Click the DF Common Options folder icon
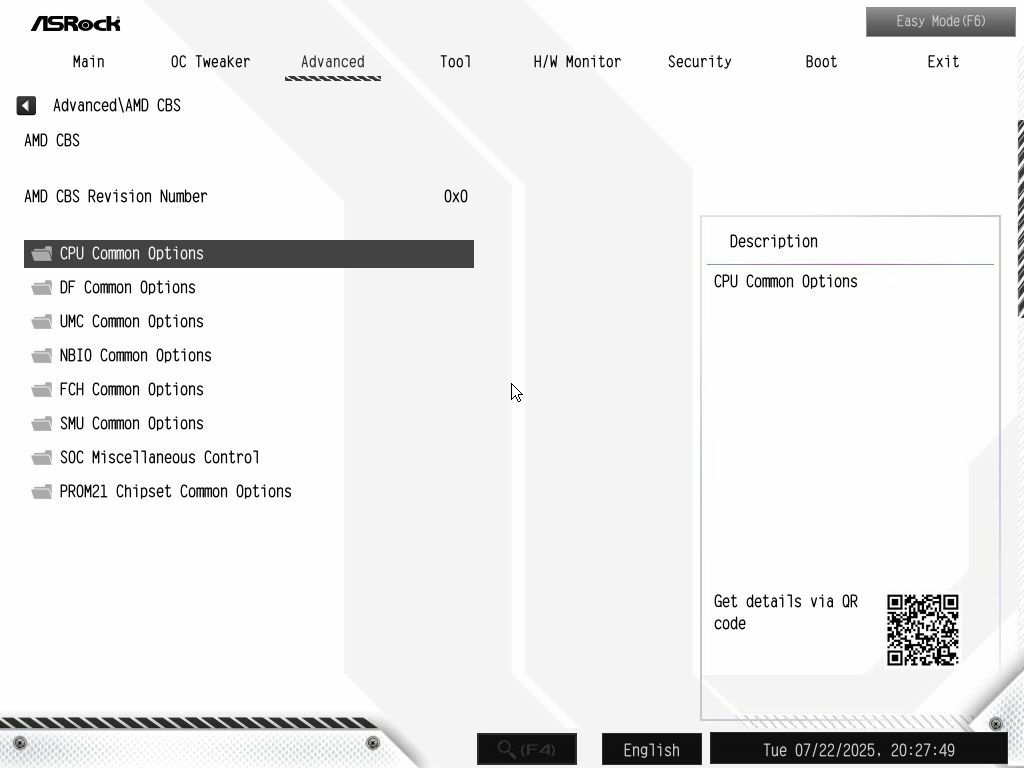The width and height of the screenshot is (1024, 768). pyautogui.click(x=42, y=287)
